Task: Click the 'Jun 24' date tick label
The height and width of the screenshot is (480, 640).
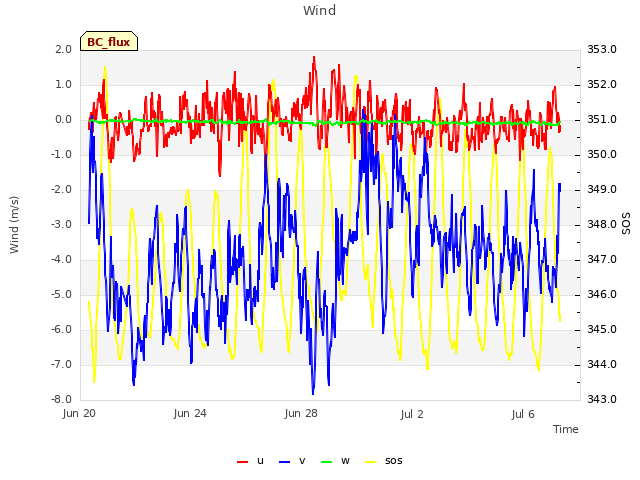Action: tap(190, 414)
